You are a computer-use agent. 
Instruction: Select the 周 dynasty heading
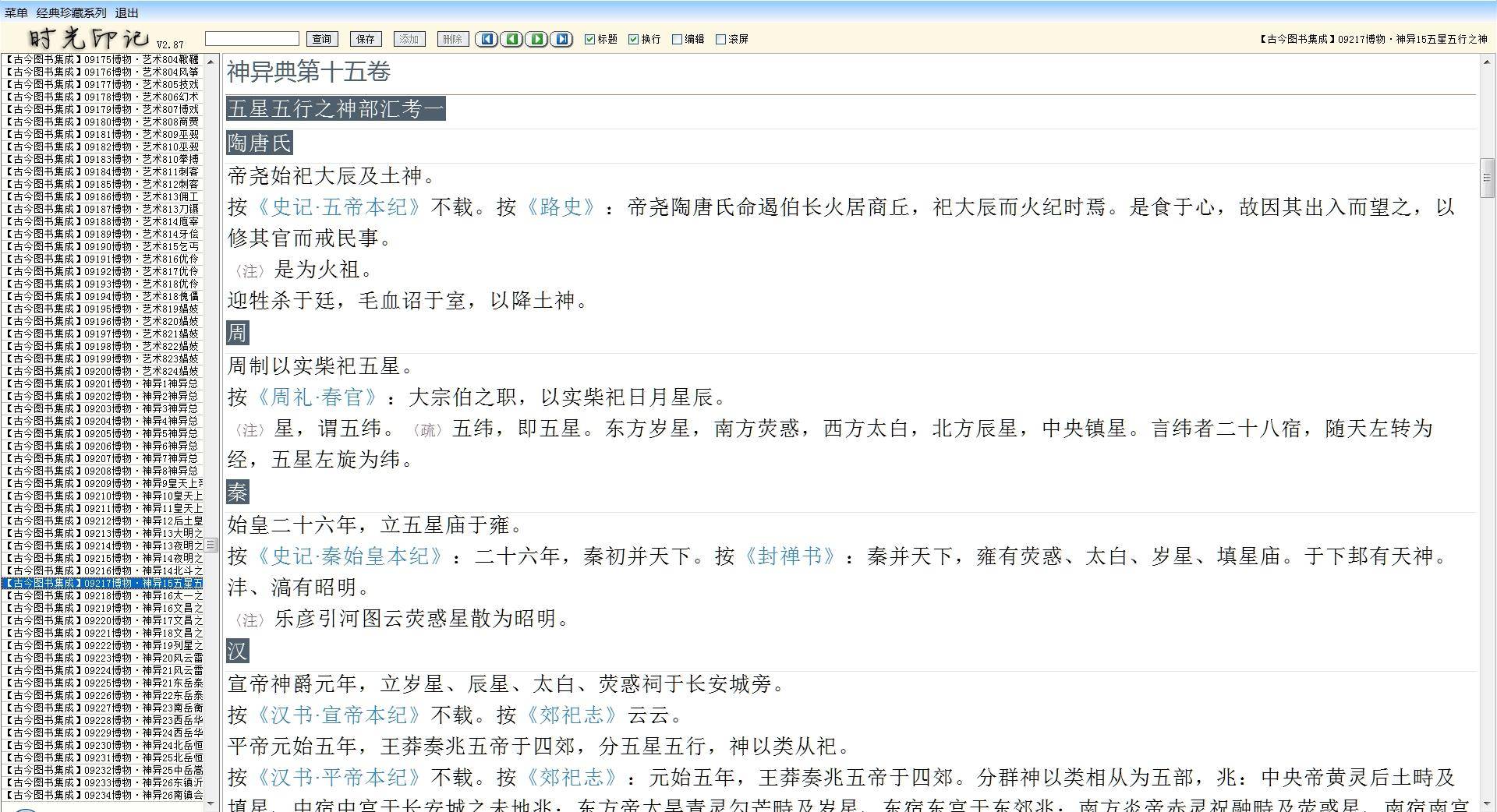(238, 333)
